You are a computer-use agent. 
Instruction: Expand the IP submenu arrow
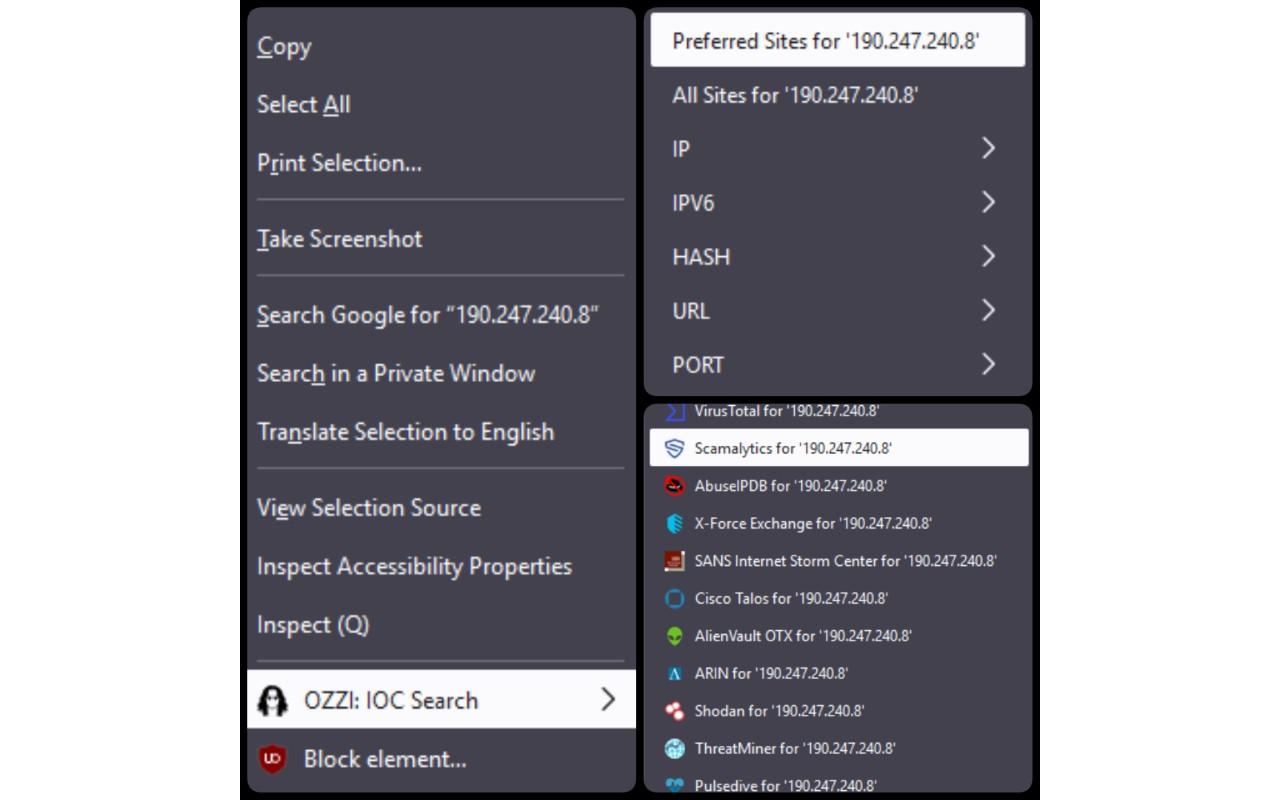pos(988,149)
